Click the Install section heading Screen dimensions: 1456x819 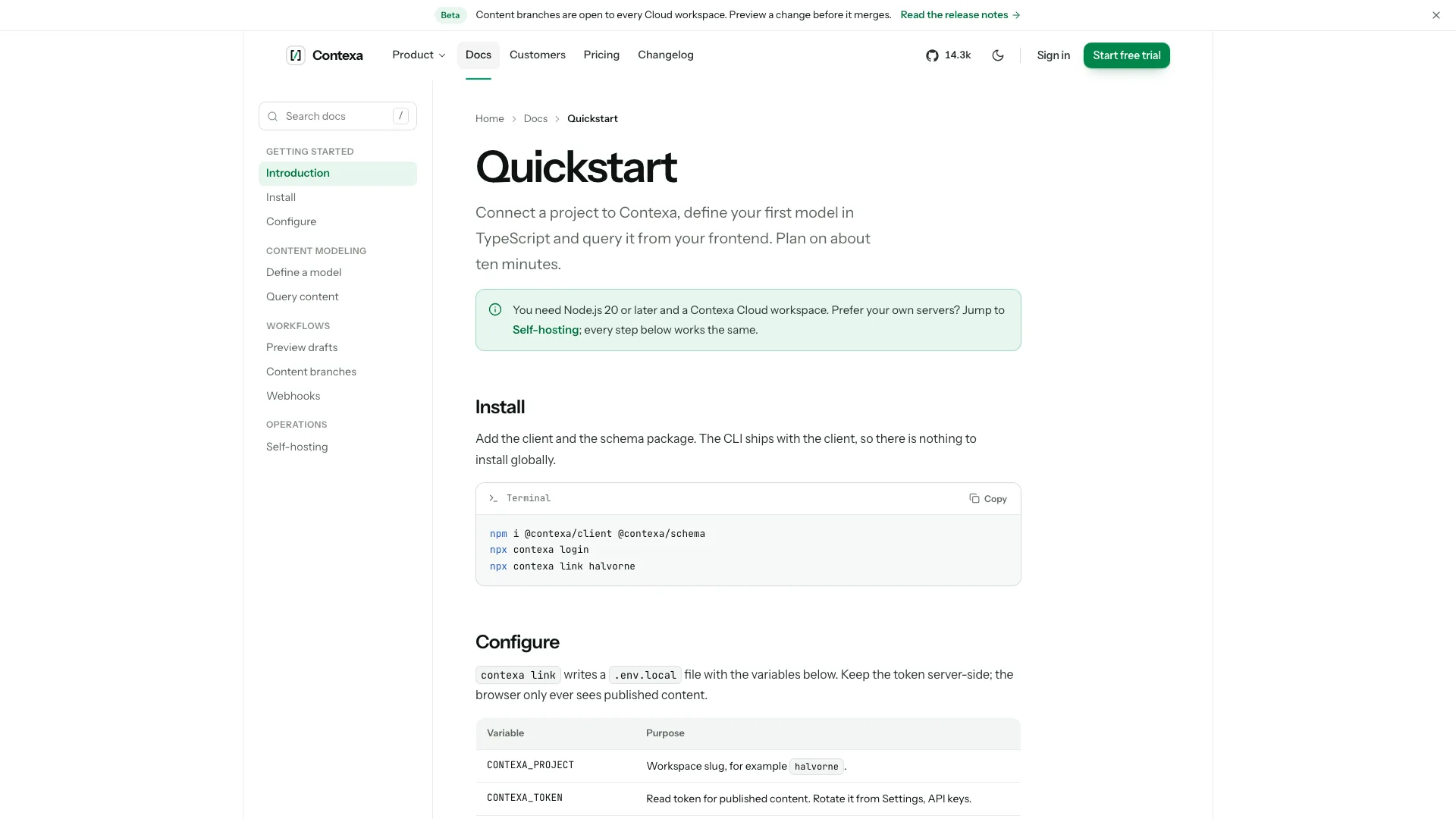tap(500, 407)
